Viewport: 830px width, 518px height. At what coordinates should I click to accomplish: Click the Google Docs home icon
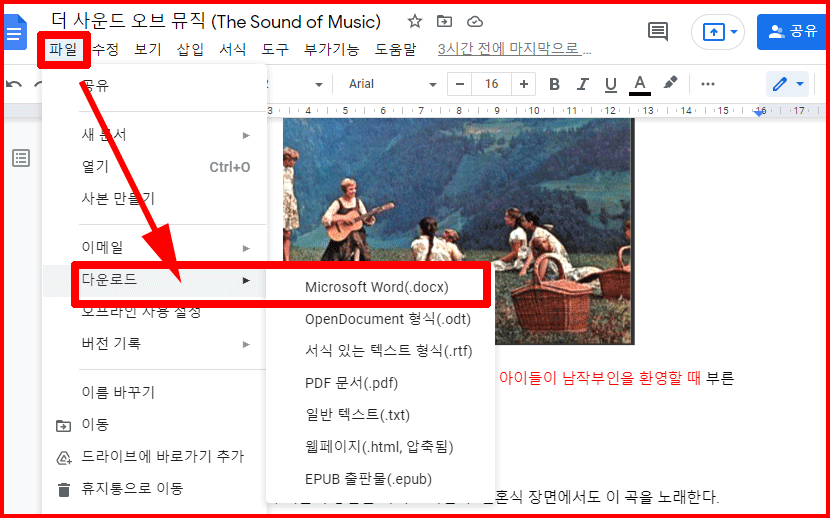[15, 33]
